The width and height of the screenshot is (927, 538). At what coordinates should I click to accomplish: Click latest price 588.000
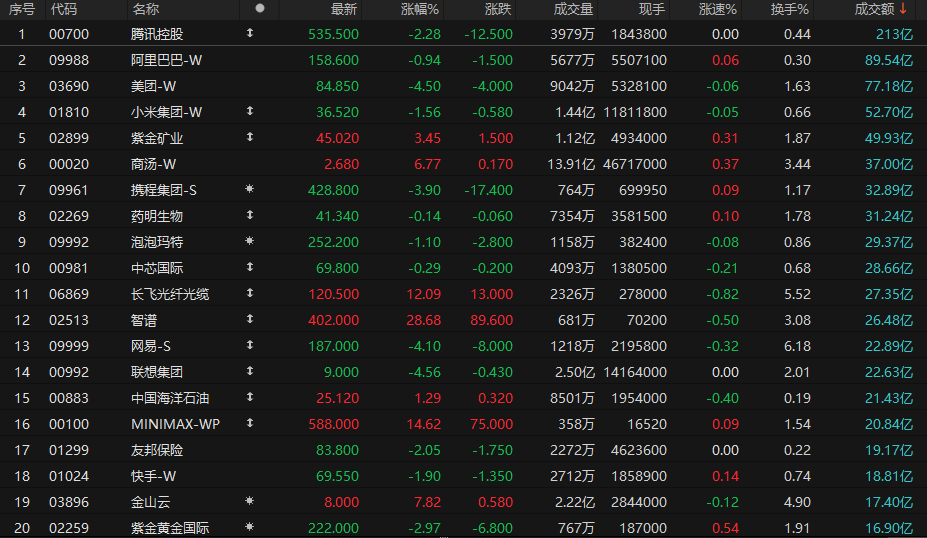[333, 424]
